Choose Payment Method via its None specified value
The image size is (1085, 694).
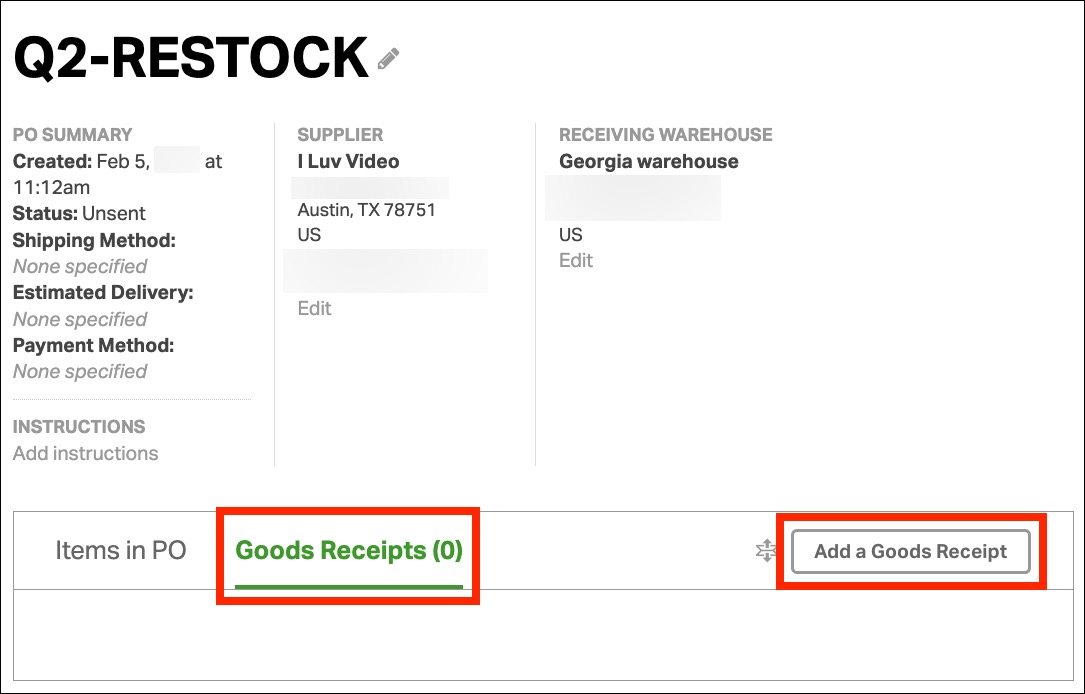pos(80,371)
